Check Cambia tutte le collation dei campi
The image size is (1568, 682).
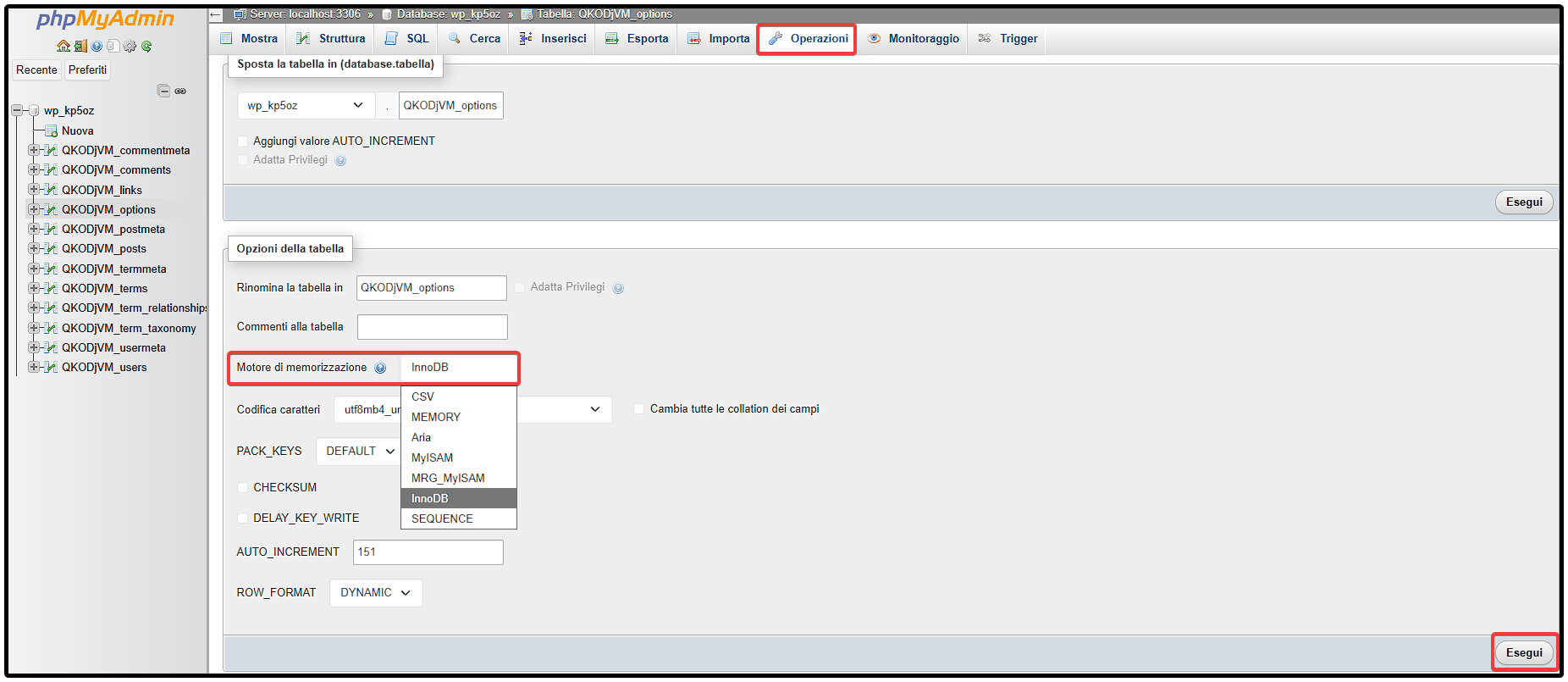point(639,408)
